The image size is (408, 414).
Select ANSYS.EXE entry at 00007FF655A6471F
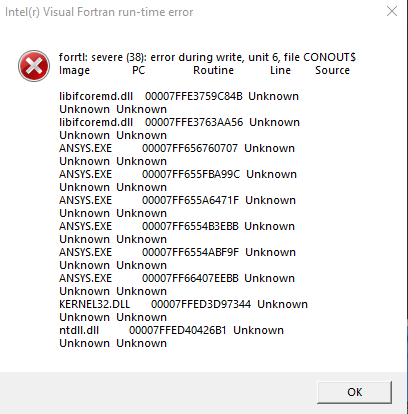point(177,207)
